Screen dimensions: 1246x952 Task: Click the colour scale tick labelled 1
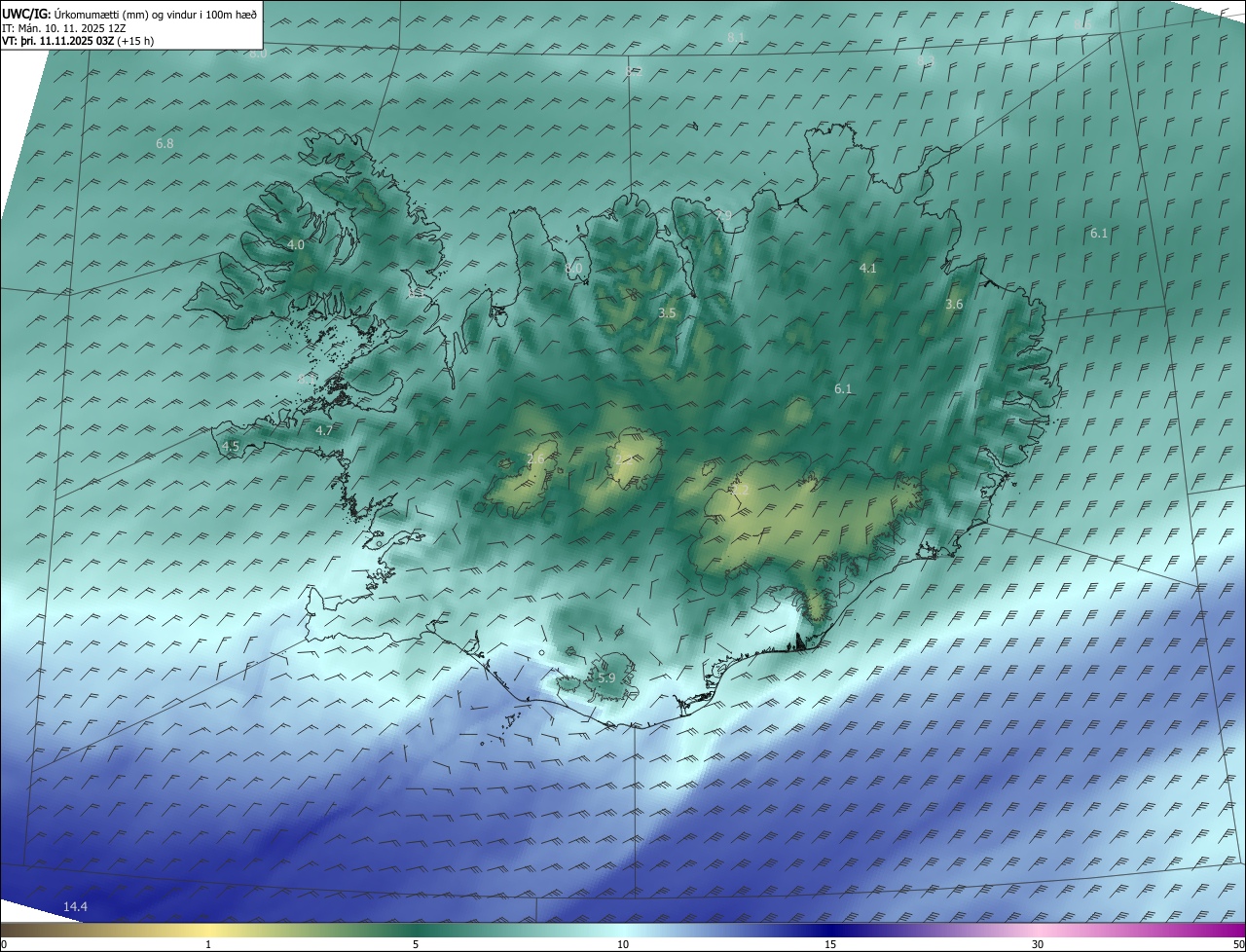click(208, 944)
